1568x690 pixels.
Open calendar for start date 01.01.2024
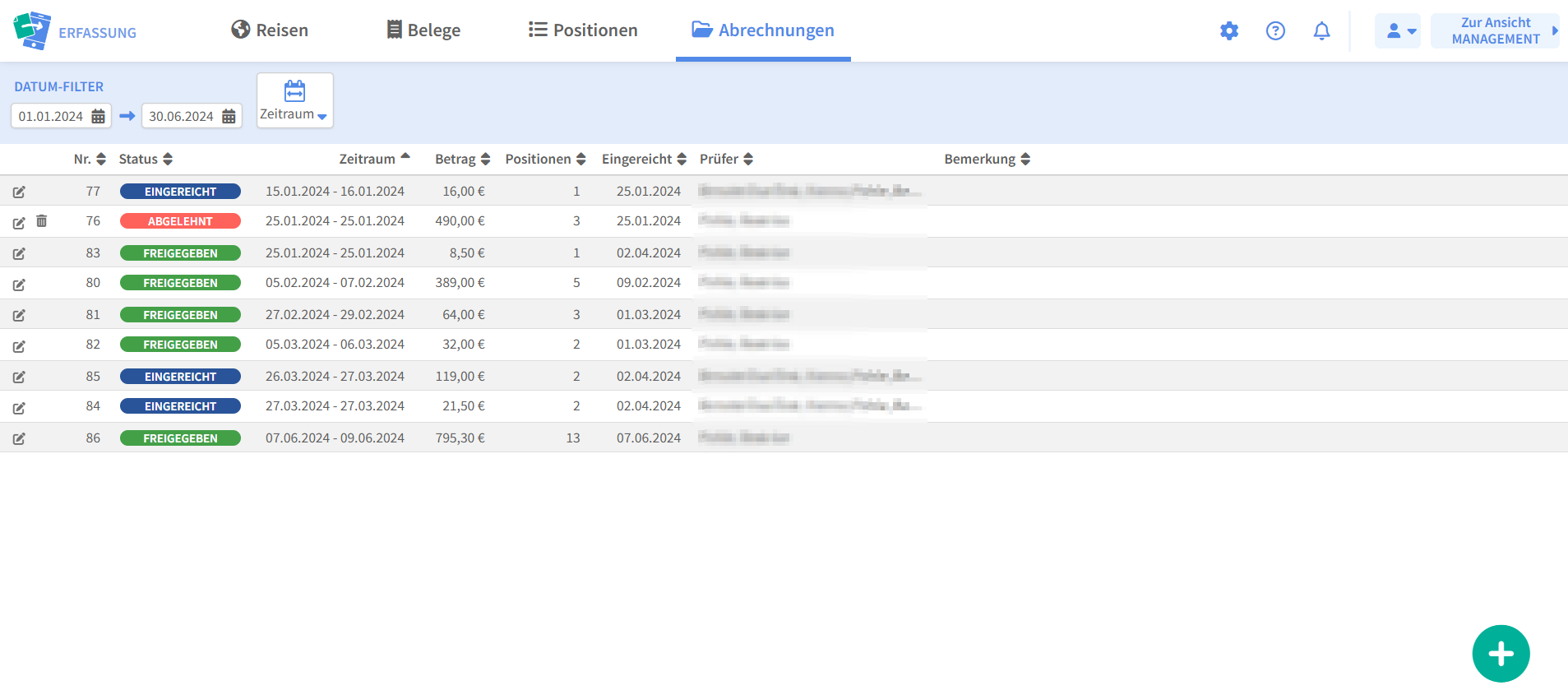pyautogui.click(x=98, y=116)
